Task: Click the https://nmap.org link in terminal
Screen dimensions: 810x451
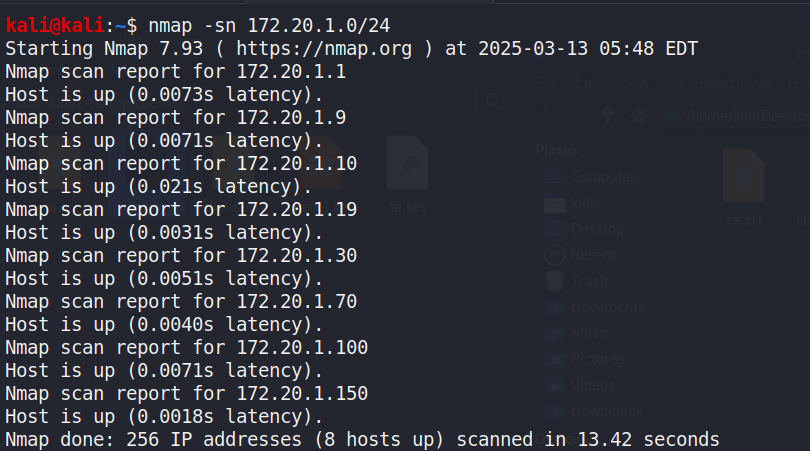Action: (324, 49)
